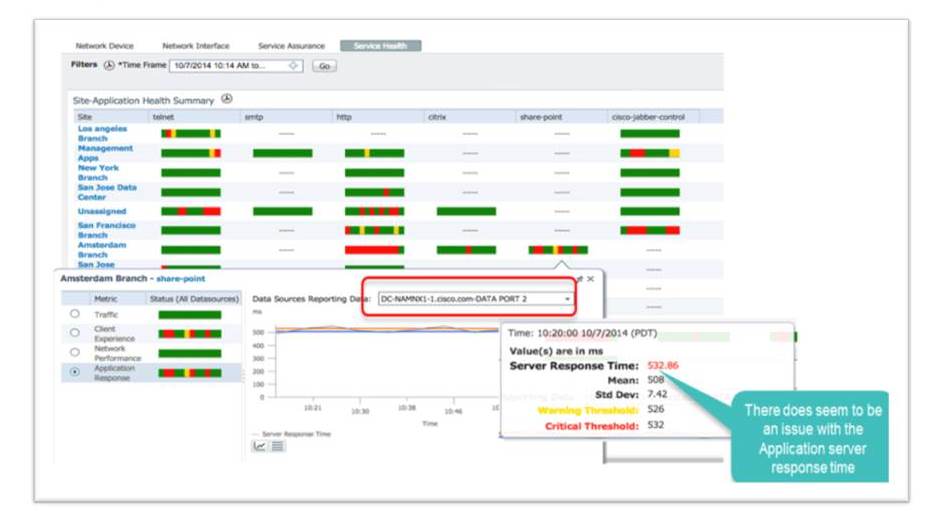This screenshot has height=521, width=925.
Task: Click Application Response status color bar
Action: [190, 372]
